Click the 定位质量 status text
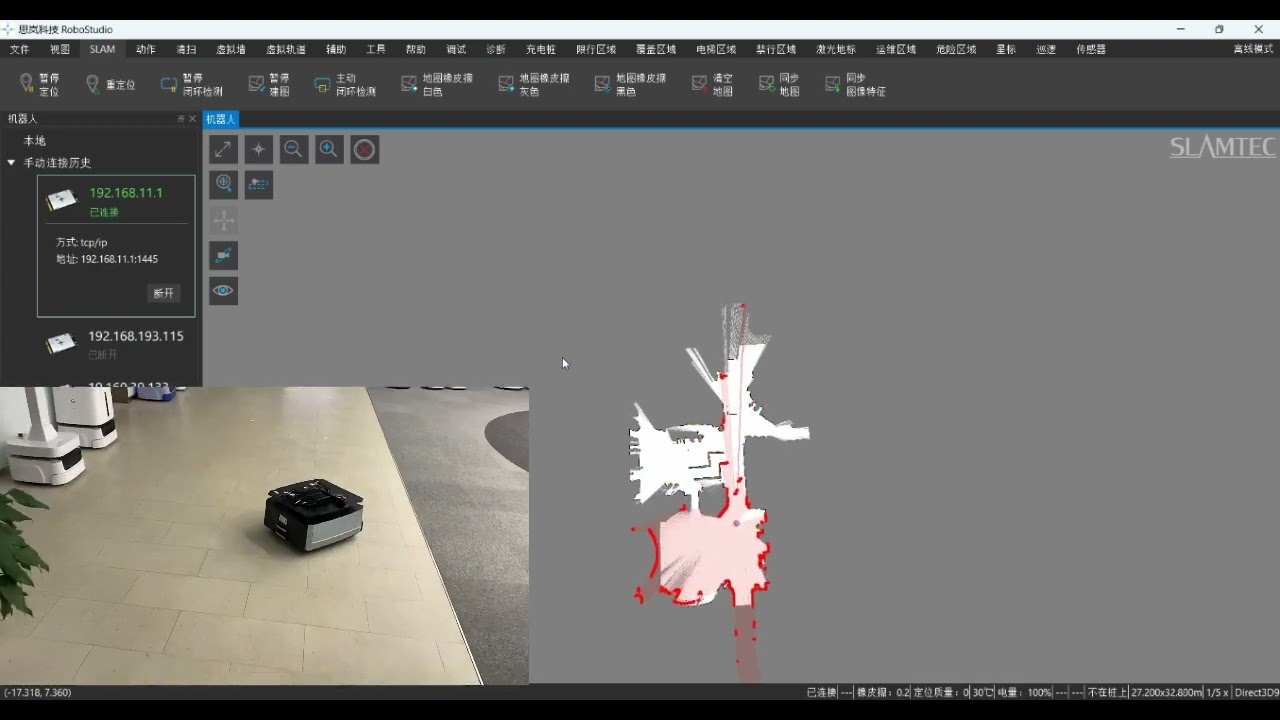The height and width of the screenshot is (720, 1280). tap(941, 692)
